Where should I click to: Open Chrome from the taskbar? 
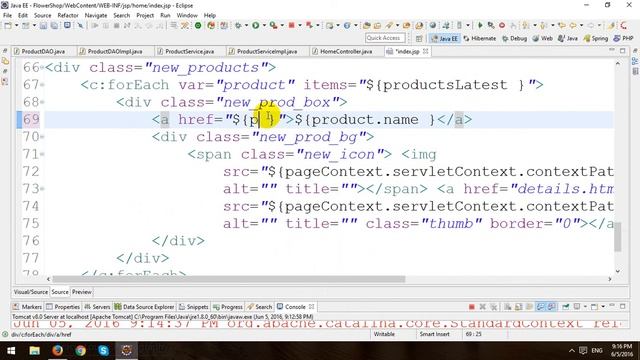tap(80, 350)
